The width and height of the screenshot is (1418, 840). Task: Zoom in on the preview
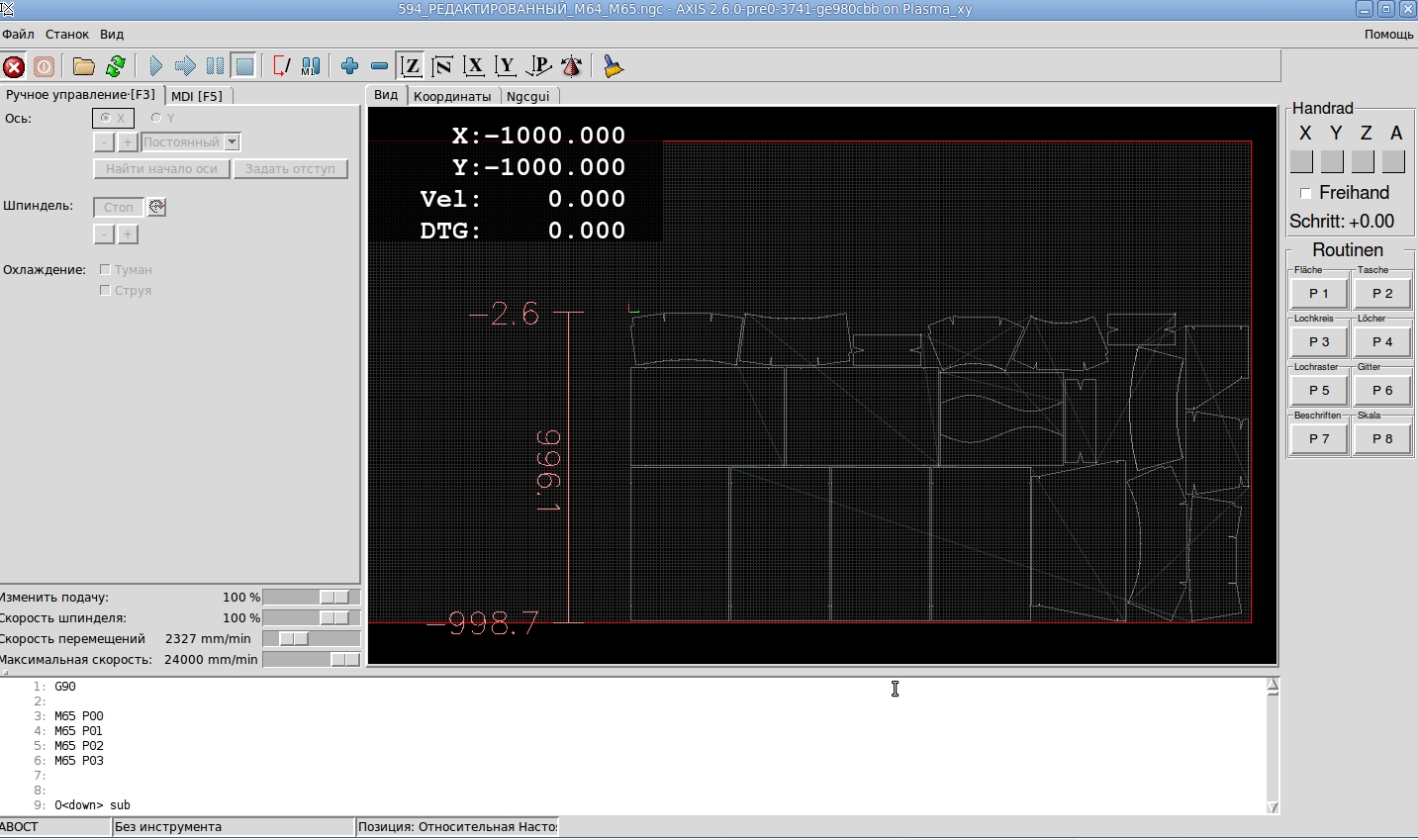(x=349, y=66)
